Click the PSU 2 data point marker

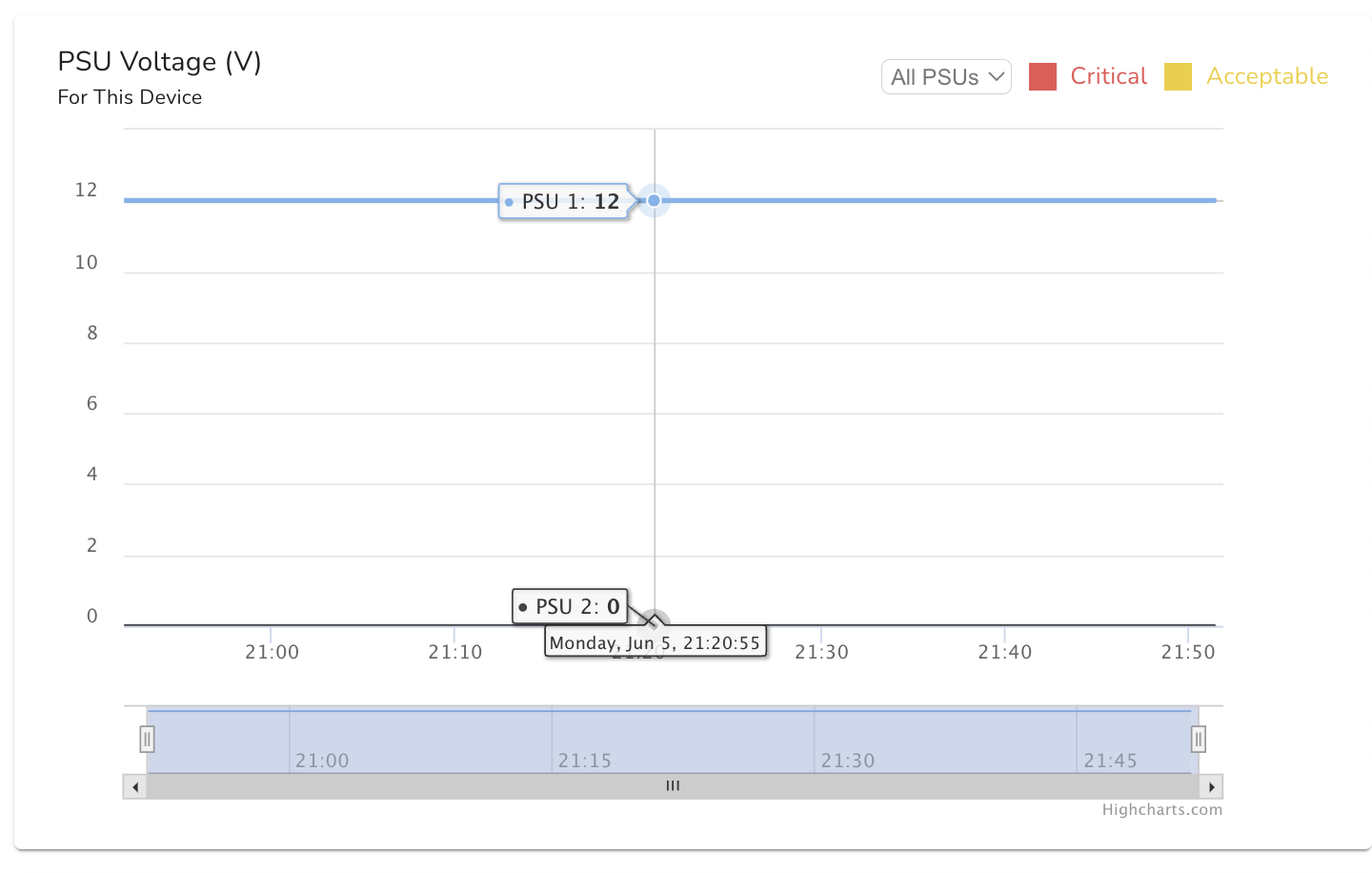click(655, 623)
